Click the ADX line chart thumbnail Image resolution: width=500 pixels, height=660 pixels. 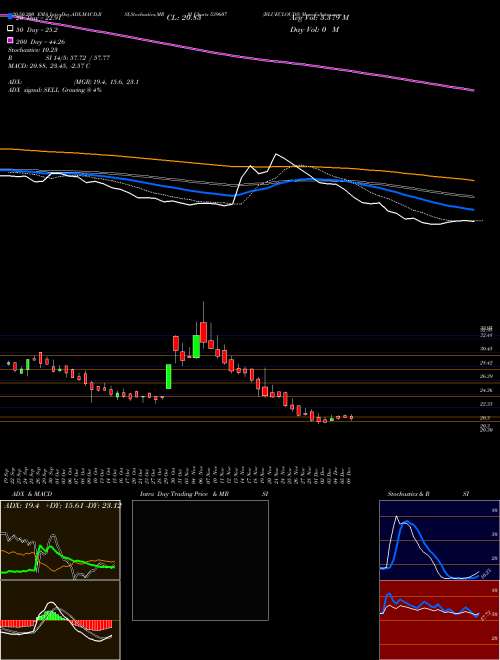61,540
